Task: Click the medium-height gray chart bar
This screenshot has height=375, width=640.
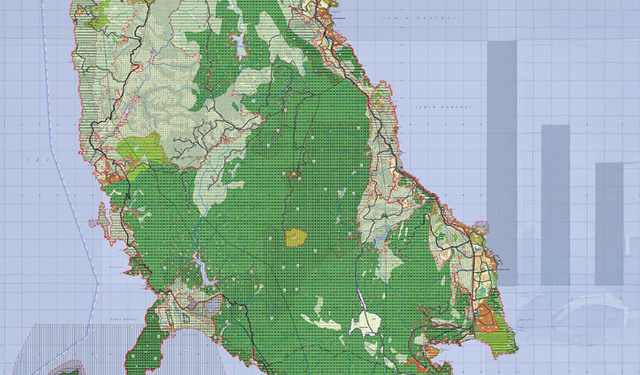Action: pyautogui.click(x=556, y=205)
